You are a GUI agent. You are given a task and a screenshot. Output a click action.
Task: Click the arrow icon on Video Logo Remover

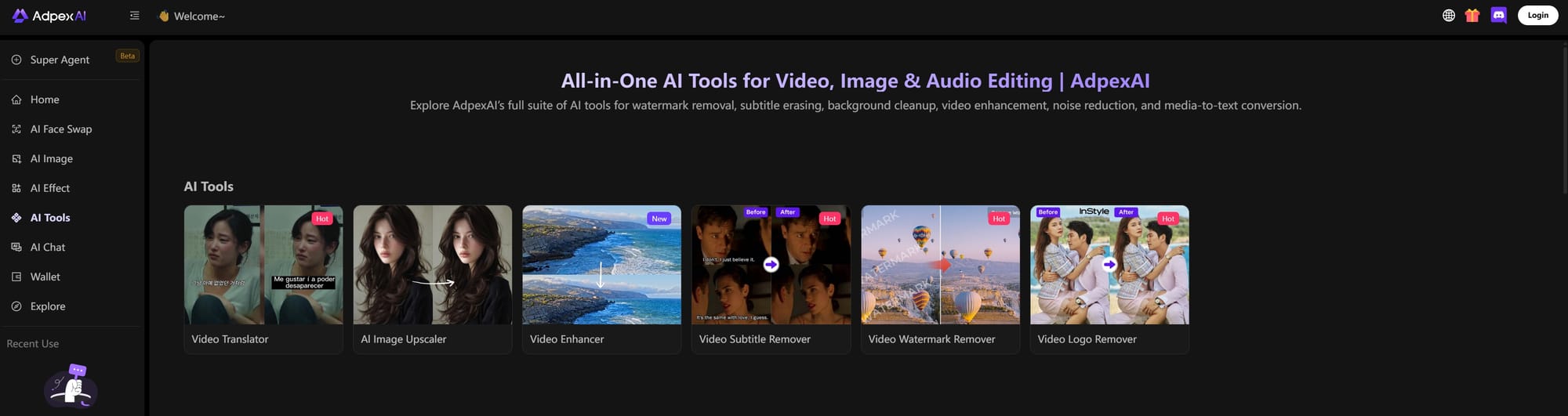pos(1109,265)
